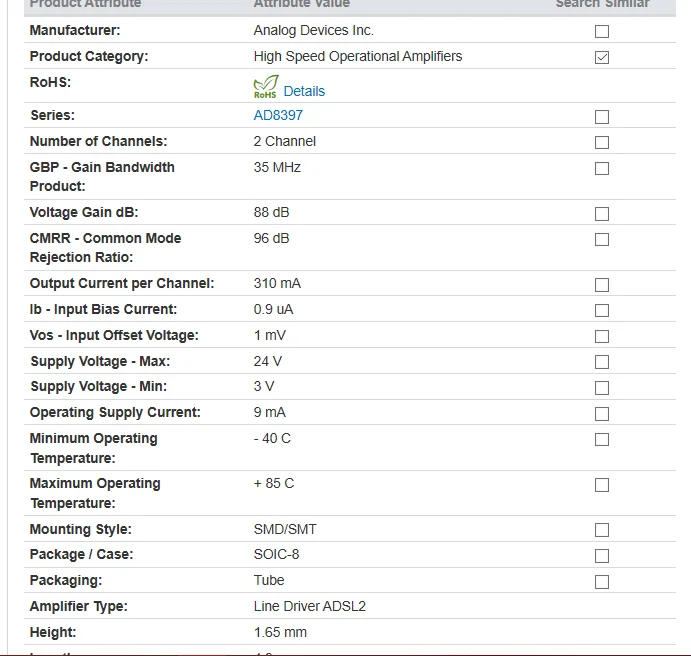The image size is (691, 656).
Task: Check the Input Bias Current checkbox
Action: [602, 310]
